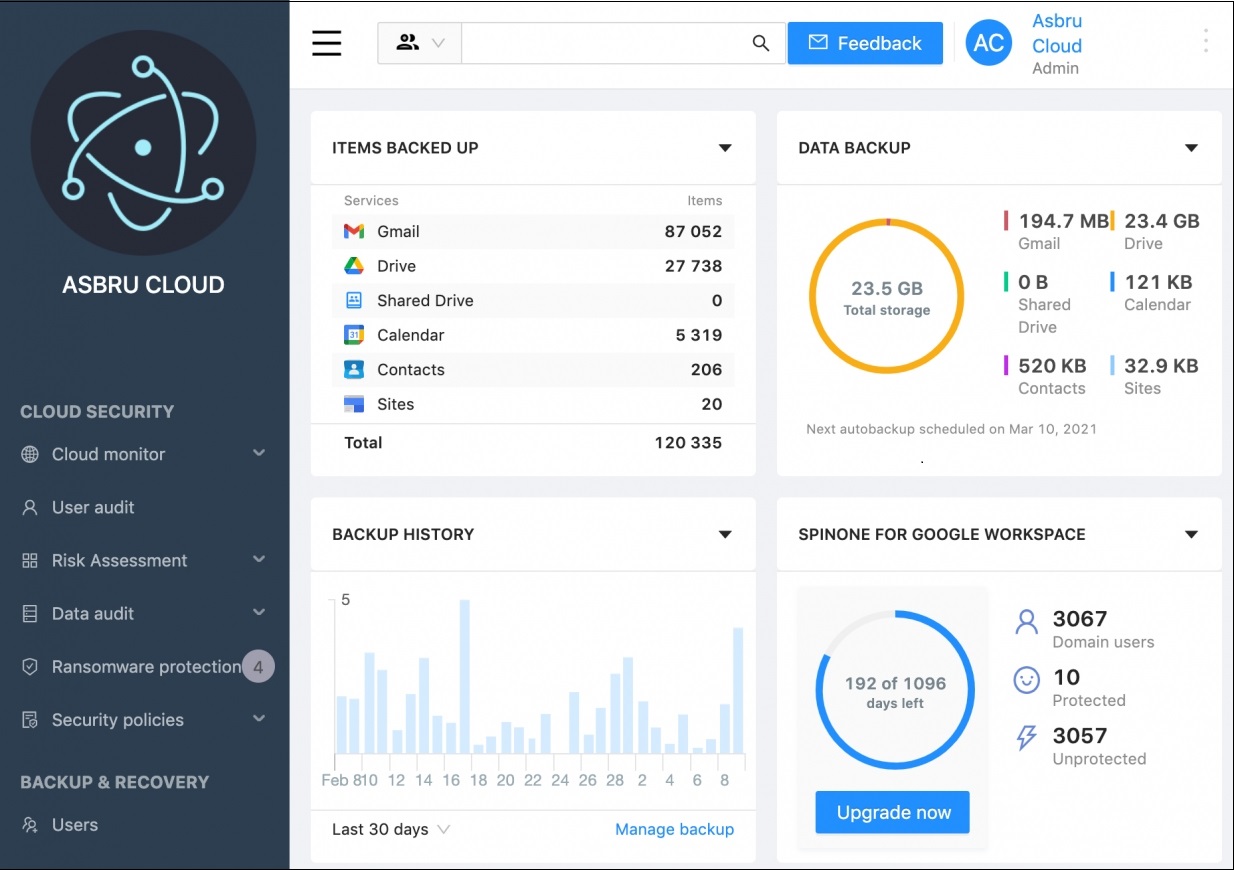Screen dimensions: 1234x870
Task: Click the 23.4 GB Drive storage value
Action: click(x=1161, y=221)
